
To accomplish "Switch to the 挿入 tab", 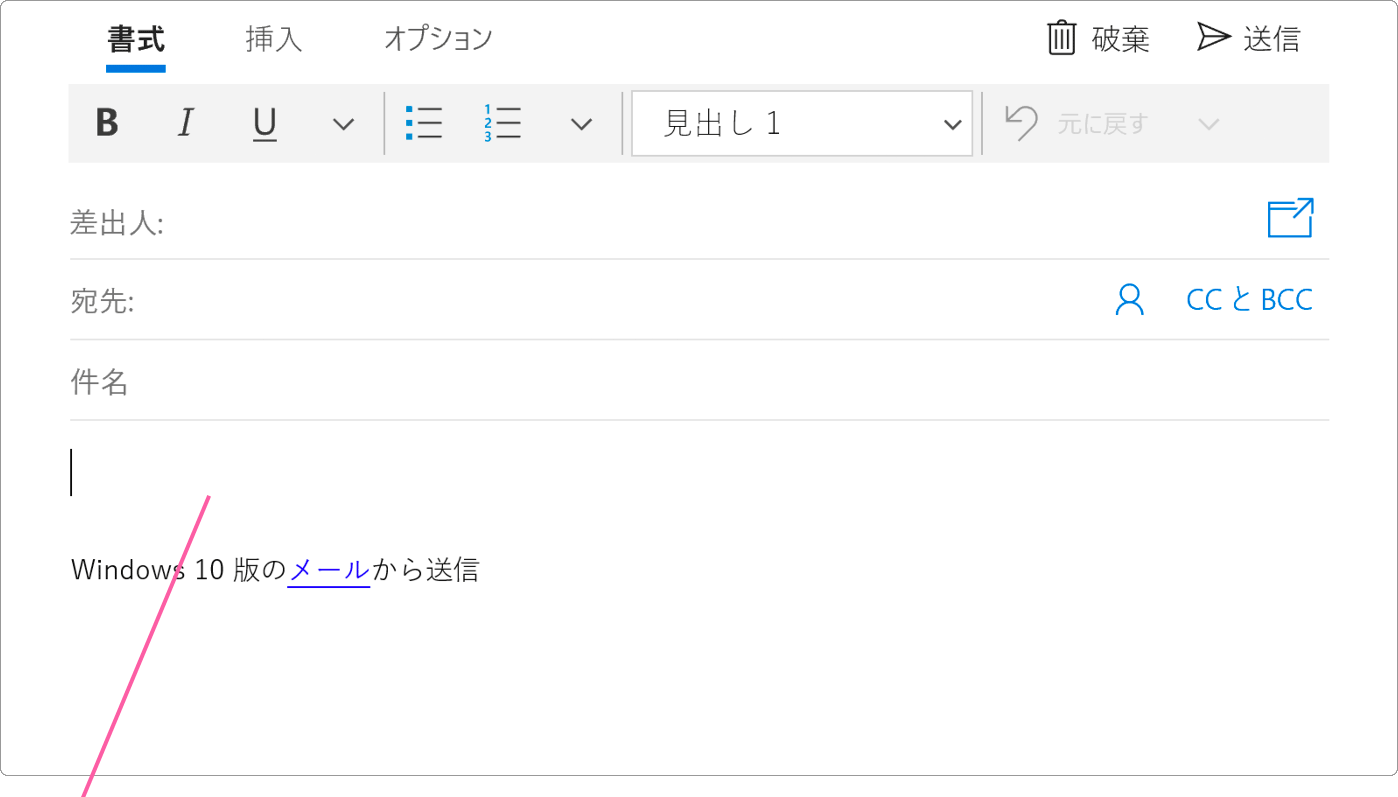I will tap(274, 40).
